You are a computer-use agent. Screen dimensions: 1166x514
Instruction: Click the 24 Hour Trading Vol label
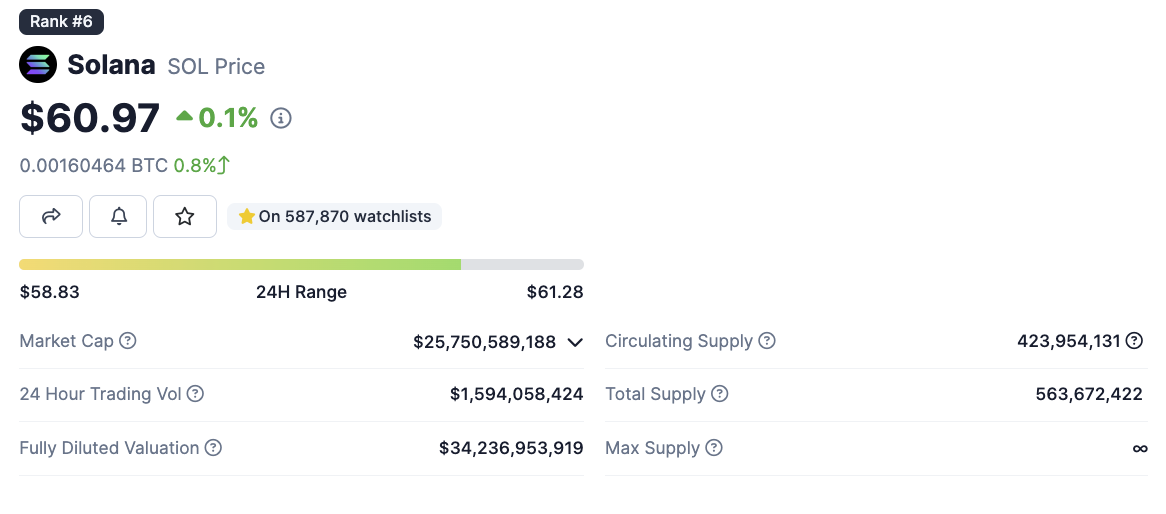click(100, 393)
